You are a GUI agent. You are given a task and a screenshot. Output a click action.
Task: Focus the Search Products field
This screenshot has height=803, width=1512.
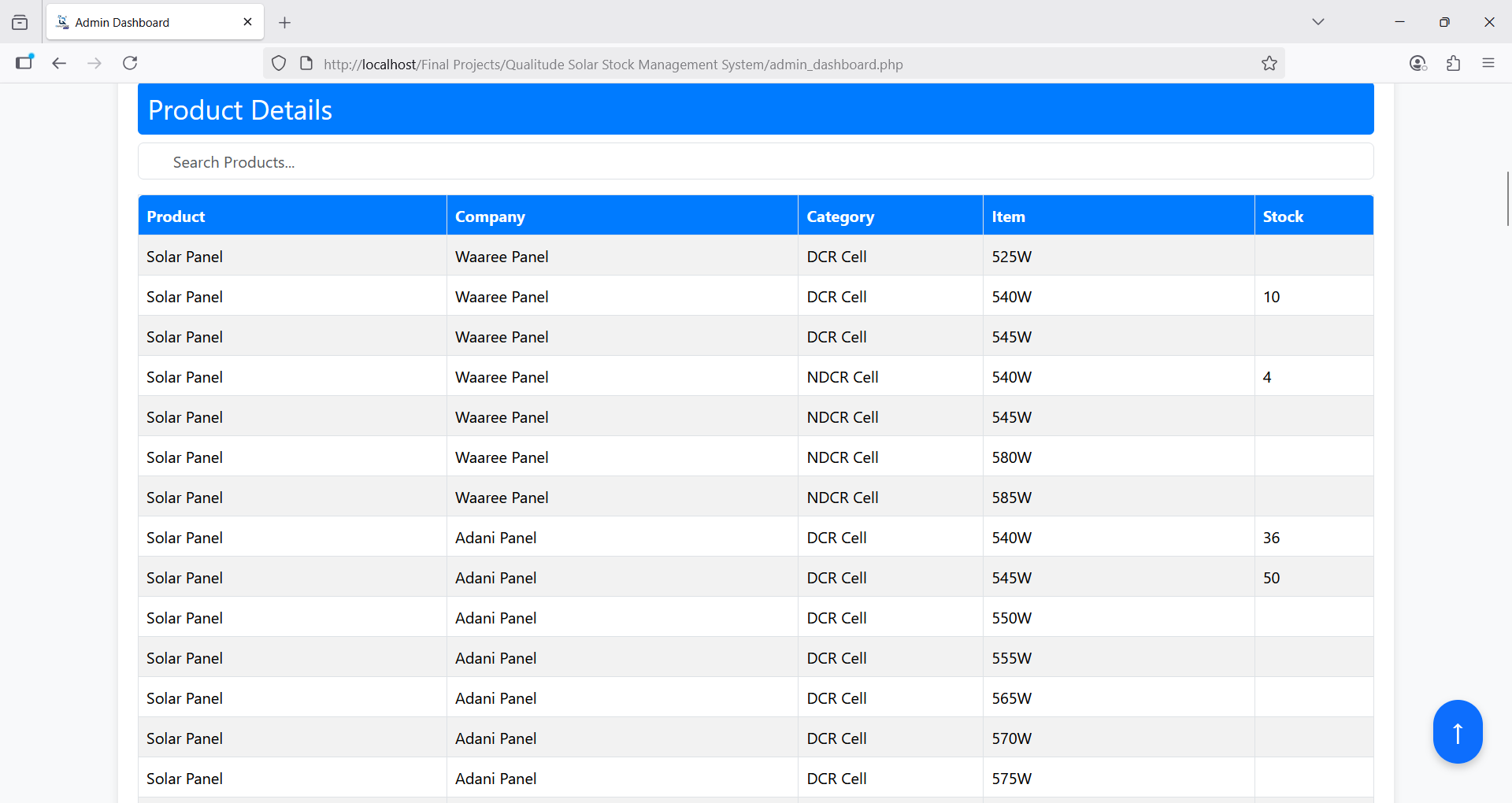(755, 162)
